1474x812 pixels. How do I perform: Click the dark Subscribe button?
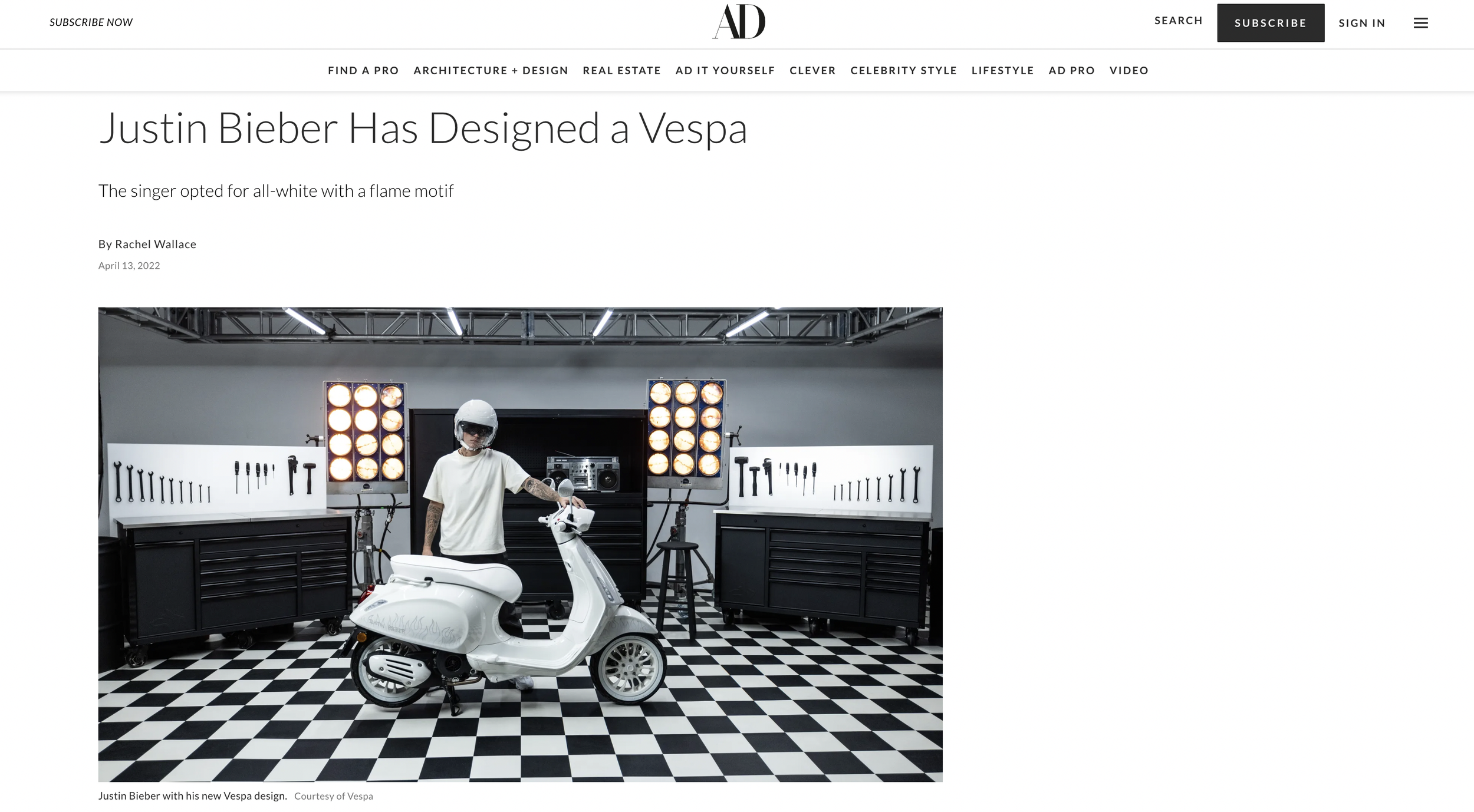1271,23
